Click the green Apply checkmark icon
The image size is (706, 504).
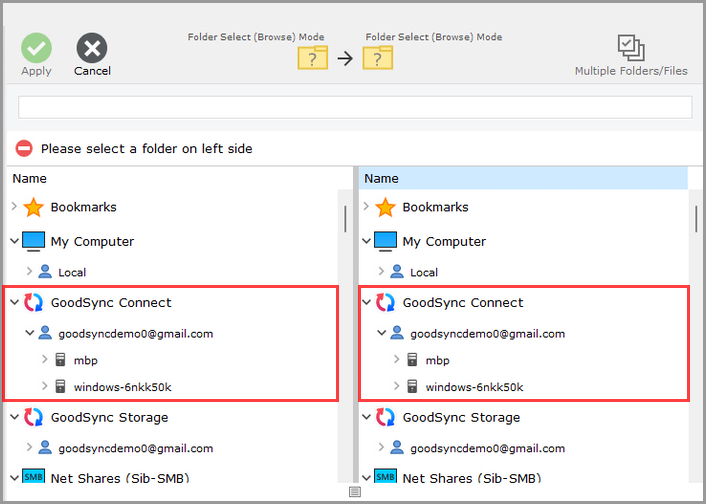click(36, 48)
